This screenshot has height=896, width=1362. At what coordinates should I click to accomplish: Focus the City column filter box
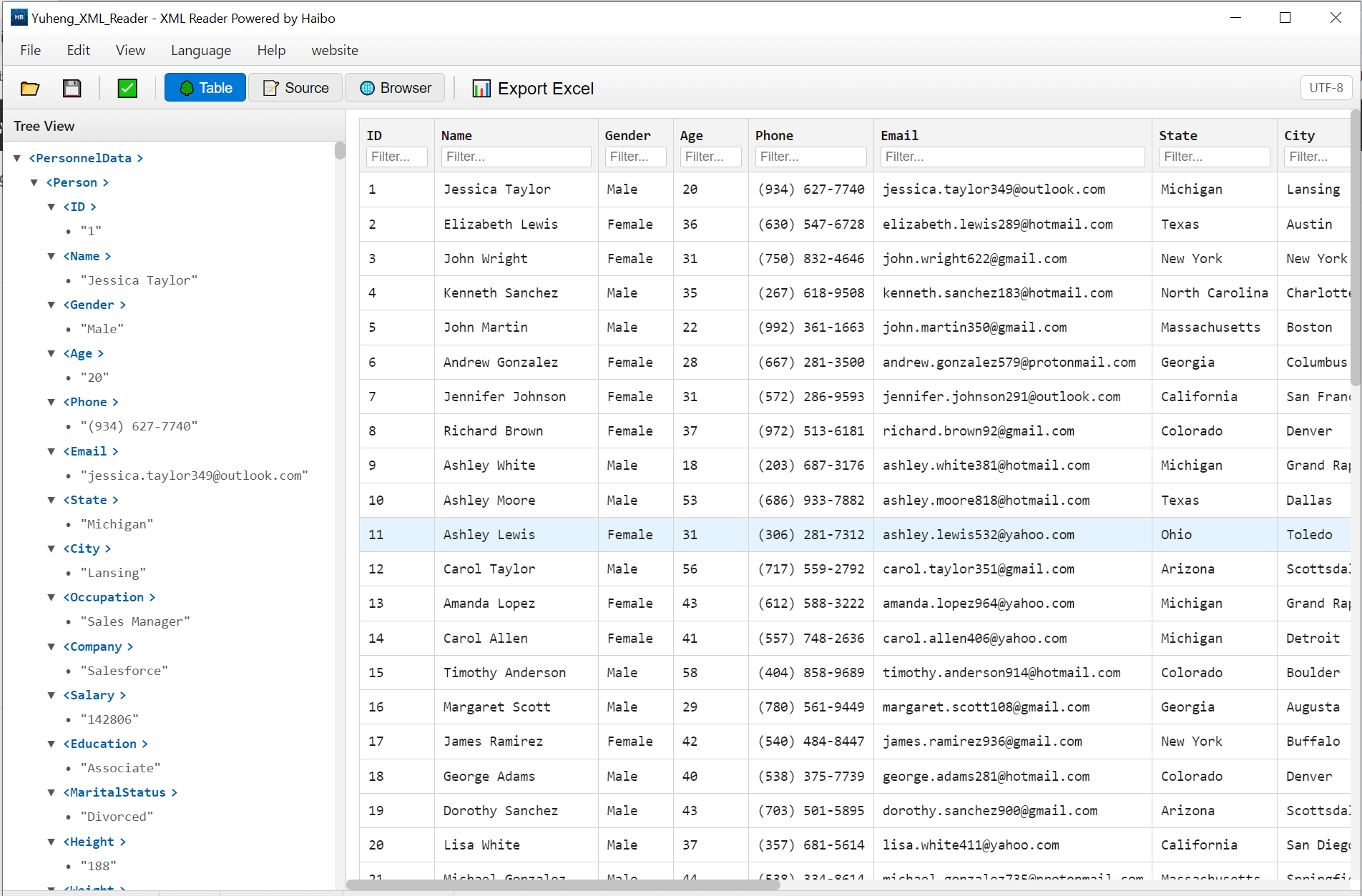click(x=1316, y=157)
